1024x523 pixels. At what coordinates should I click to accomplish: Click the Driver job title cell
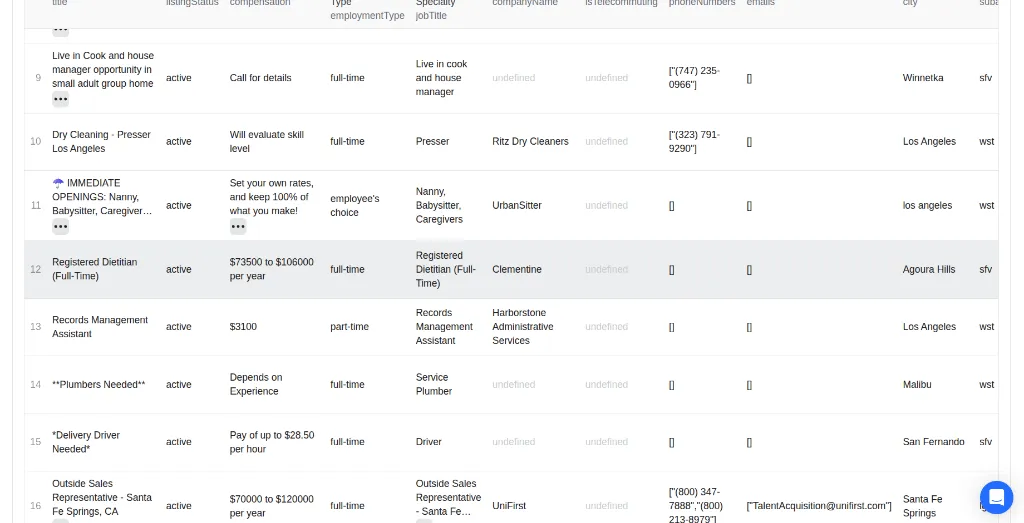click(428, 442)
